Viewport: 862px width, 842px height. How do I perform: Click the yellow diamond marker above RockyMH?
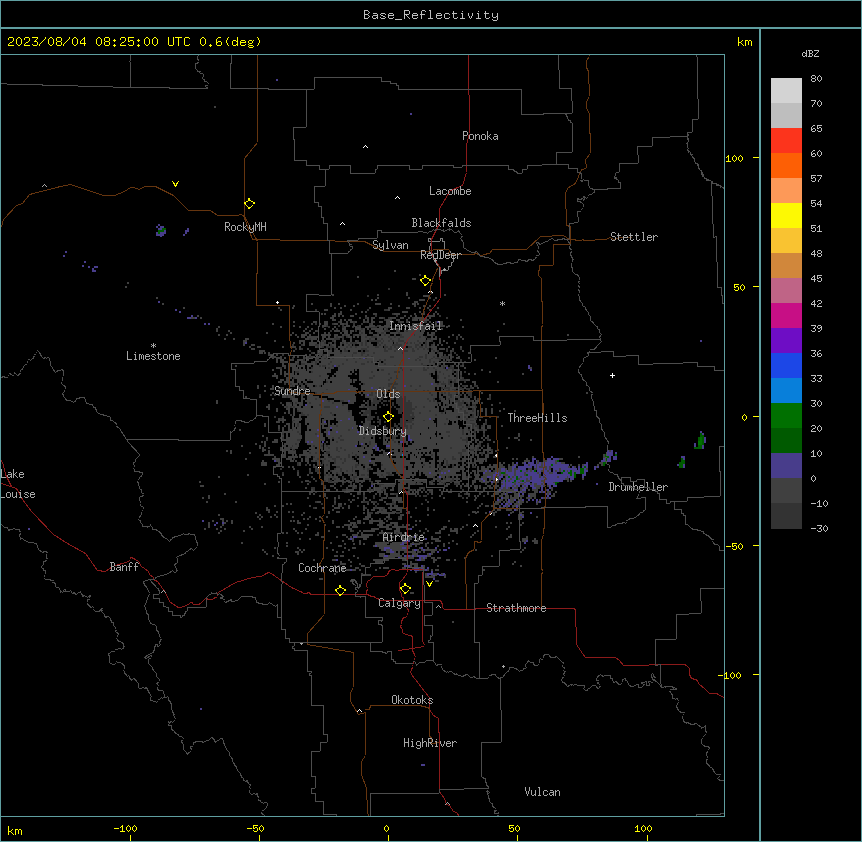coord(250,204)
